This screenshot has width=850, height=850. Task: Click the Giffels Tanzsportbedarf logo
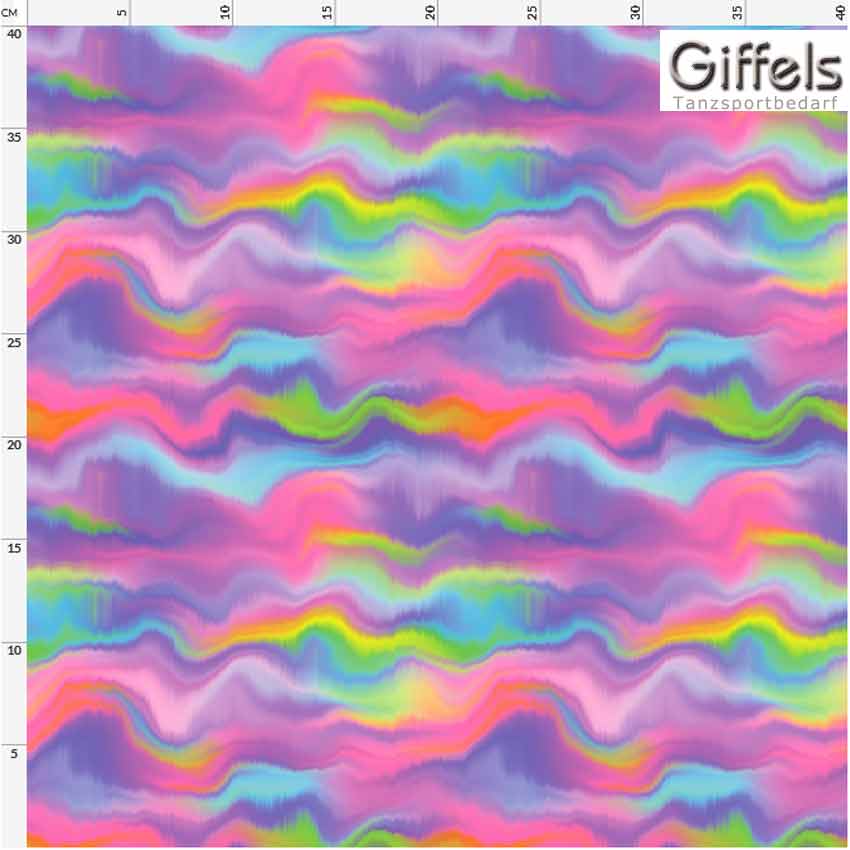(754, 70)
